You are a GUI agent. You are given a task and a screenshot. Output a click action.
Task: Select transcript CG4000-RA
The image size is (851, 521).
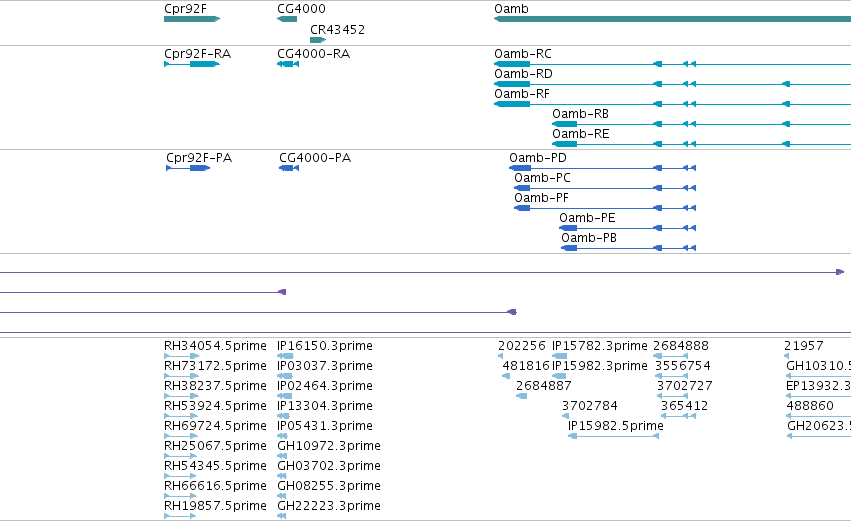coord(313,54)
